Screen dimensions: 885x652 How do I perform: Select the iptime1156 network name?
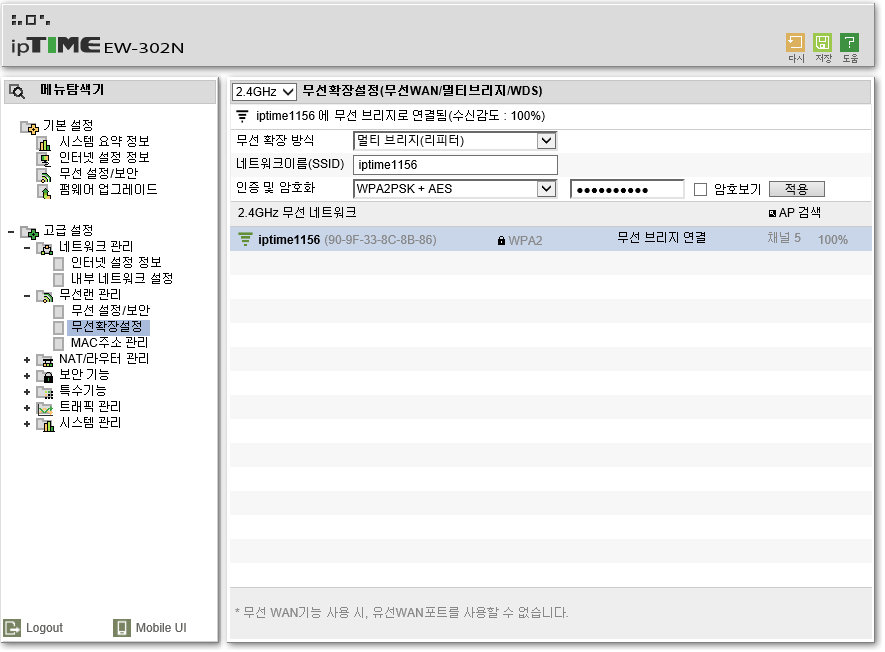point(289,240)
